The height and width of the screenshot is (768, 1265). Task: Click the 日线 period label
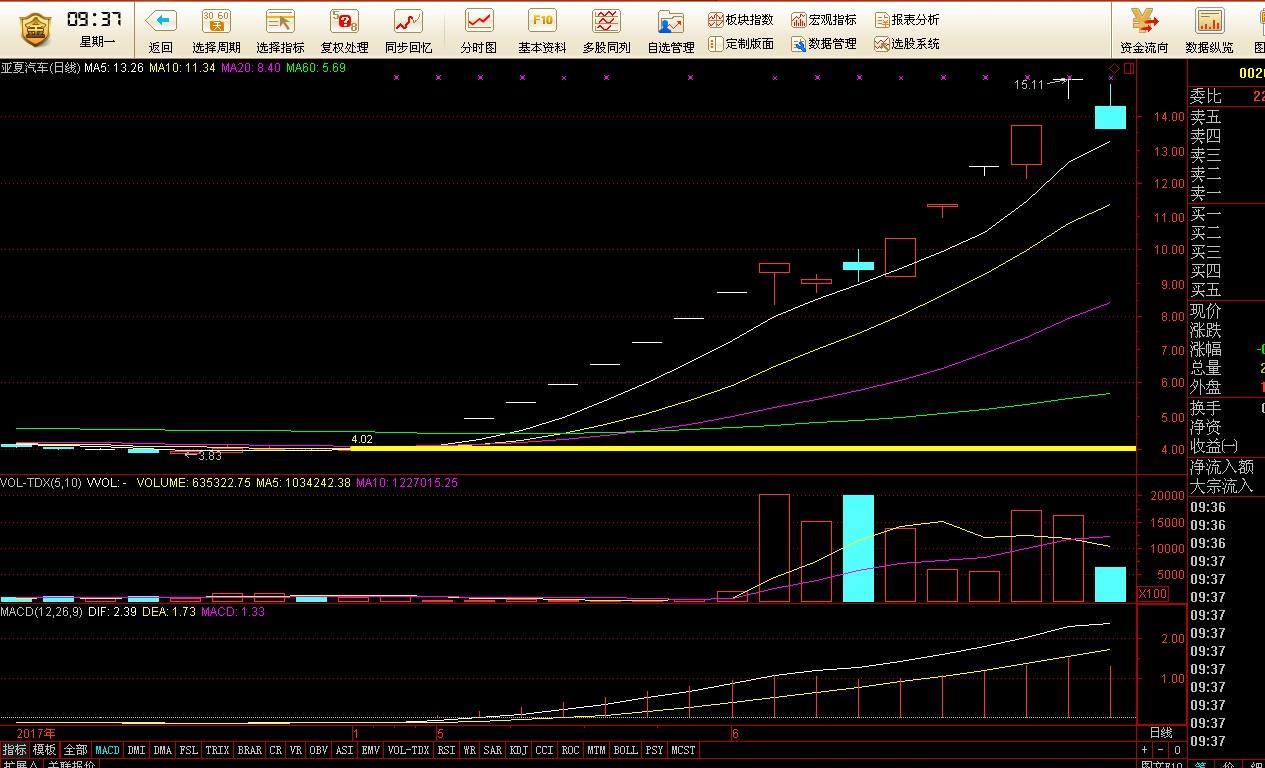pyautogui.click(x=1160, y=733)
